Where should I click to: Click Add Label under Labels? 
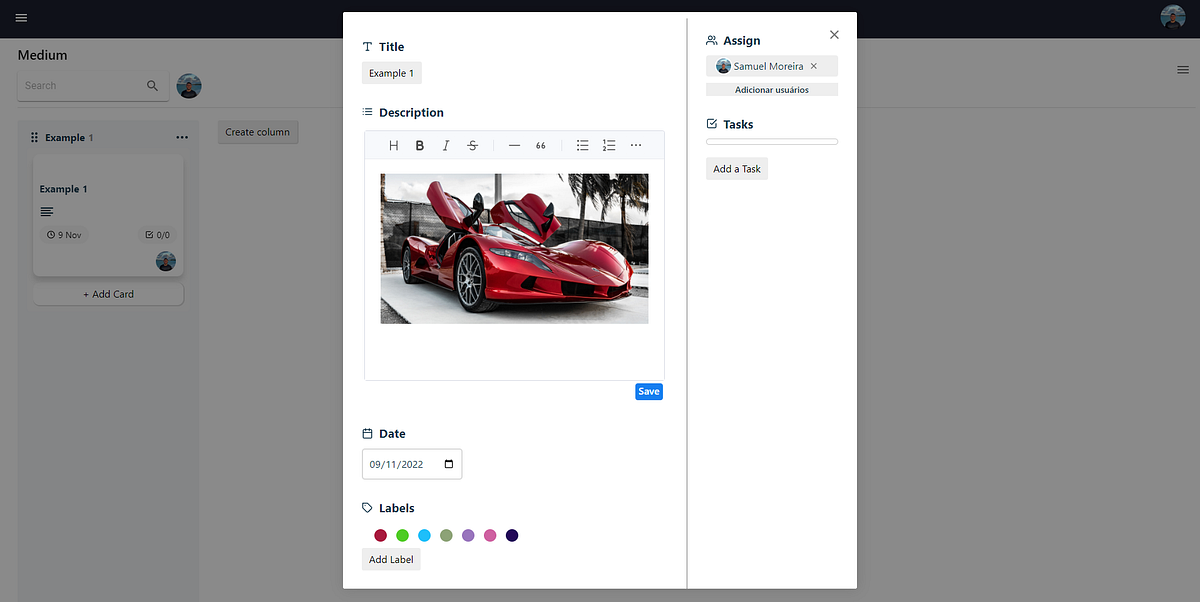pos(390,559)
